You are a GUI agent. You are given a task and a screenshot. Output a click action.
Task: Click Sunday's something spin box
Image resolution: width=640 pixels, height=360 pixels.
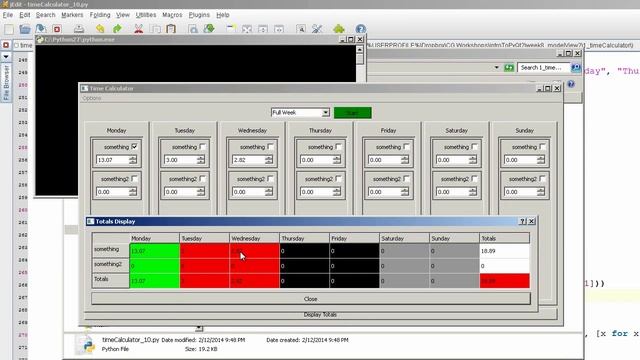point(524,160)
